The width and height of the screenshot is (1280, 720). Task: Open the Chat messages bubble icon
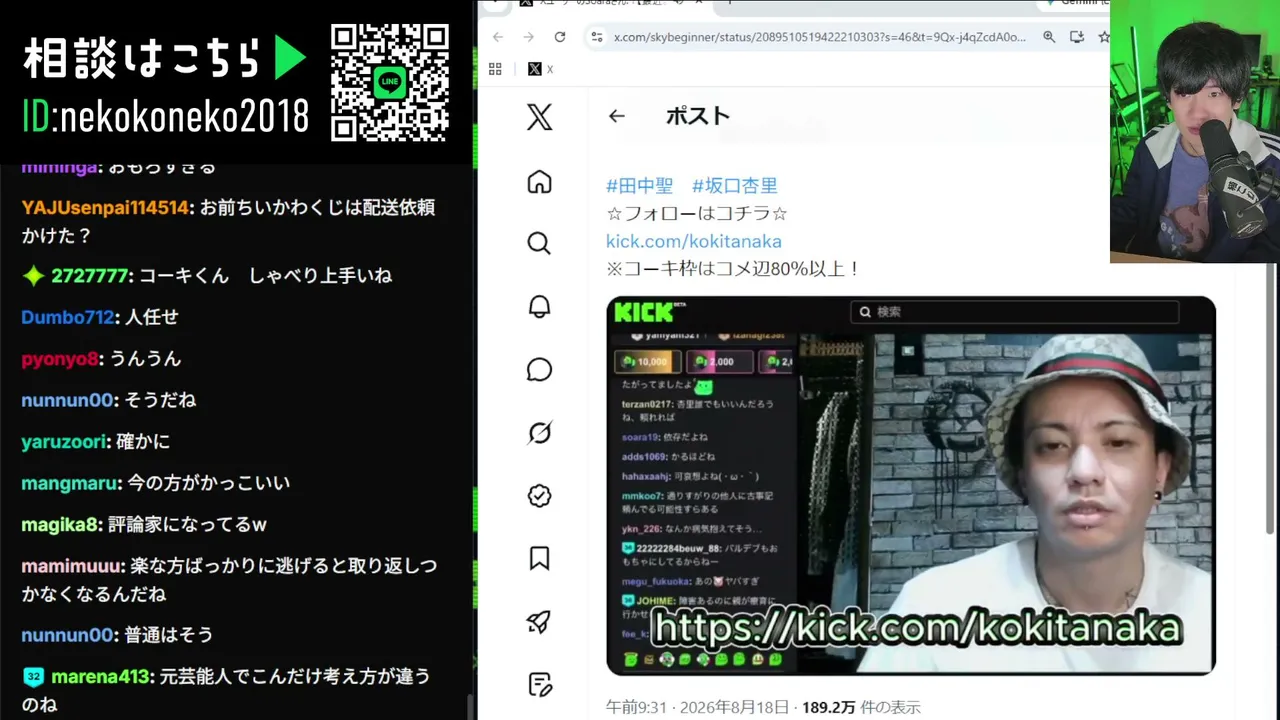tap(539, 370)
